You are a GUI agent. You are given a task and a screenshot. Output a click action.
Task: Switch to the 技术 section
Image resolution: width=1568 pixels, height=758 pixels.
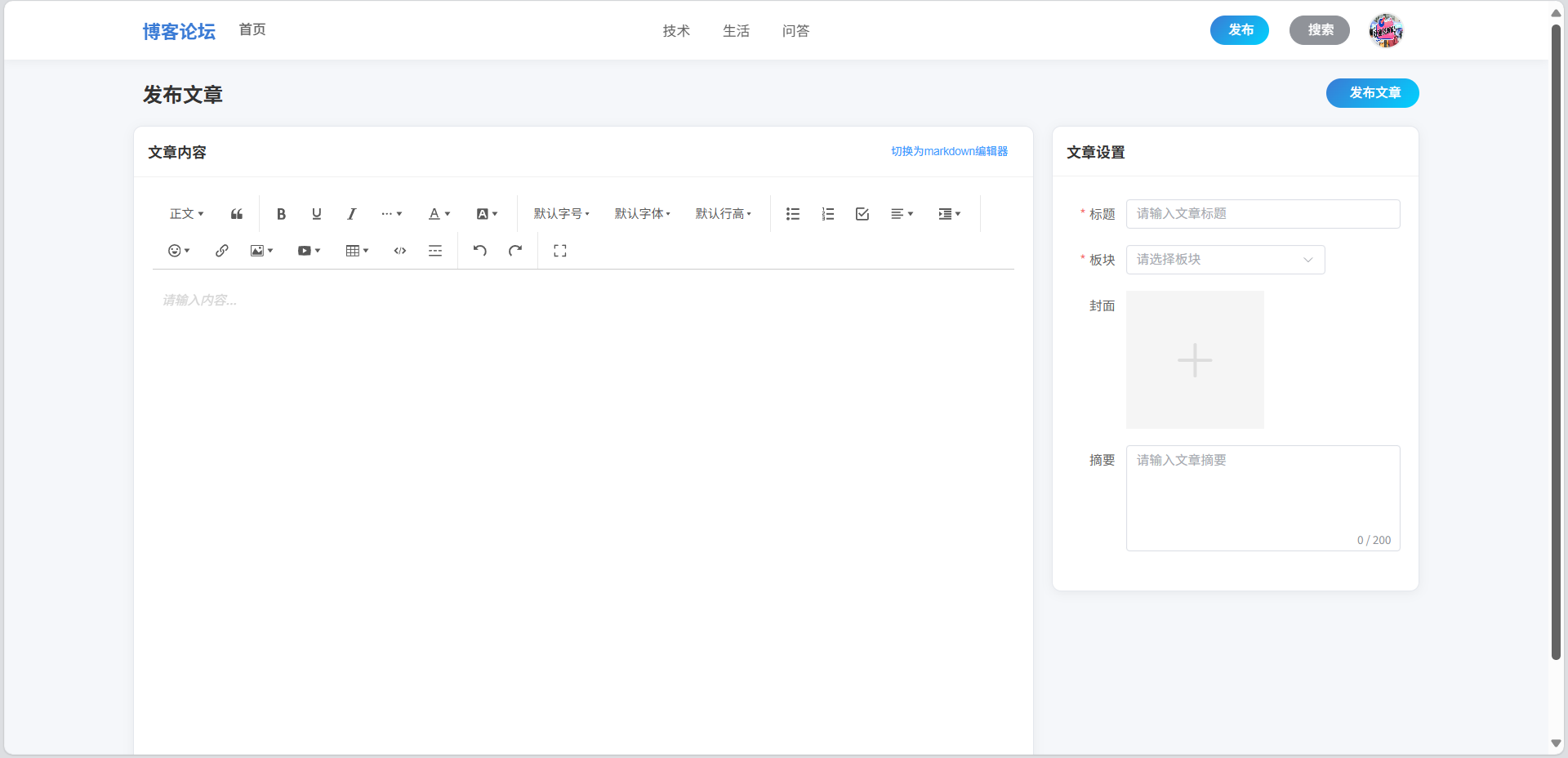coord(675,30)
